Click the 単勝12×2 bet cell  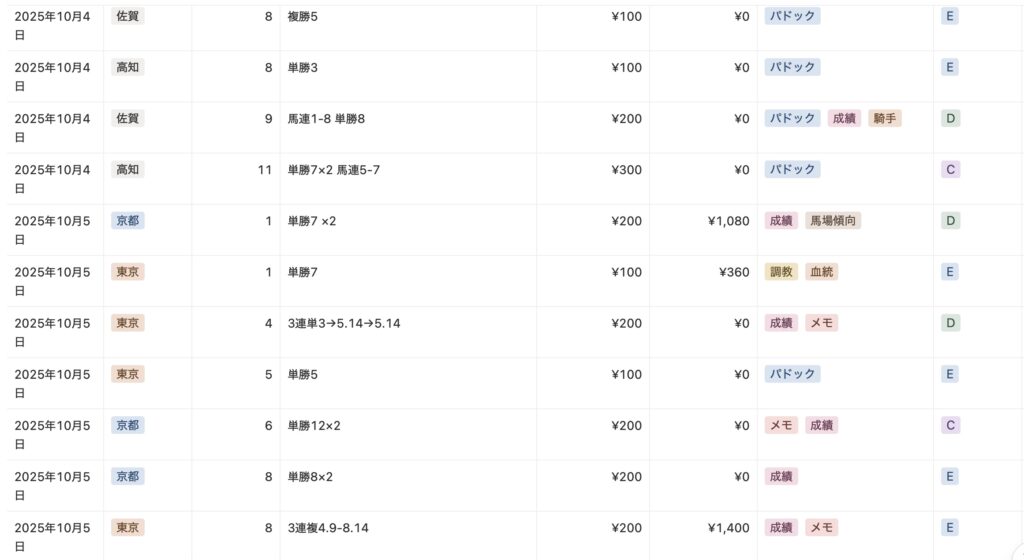(x=314, y=426)
